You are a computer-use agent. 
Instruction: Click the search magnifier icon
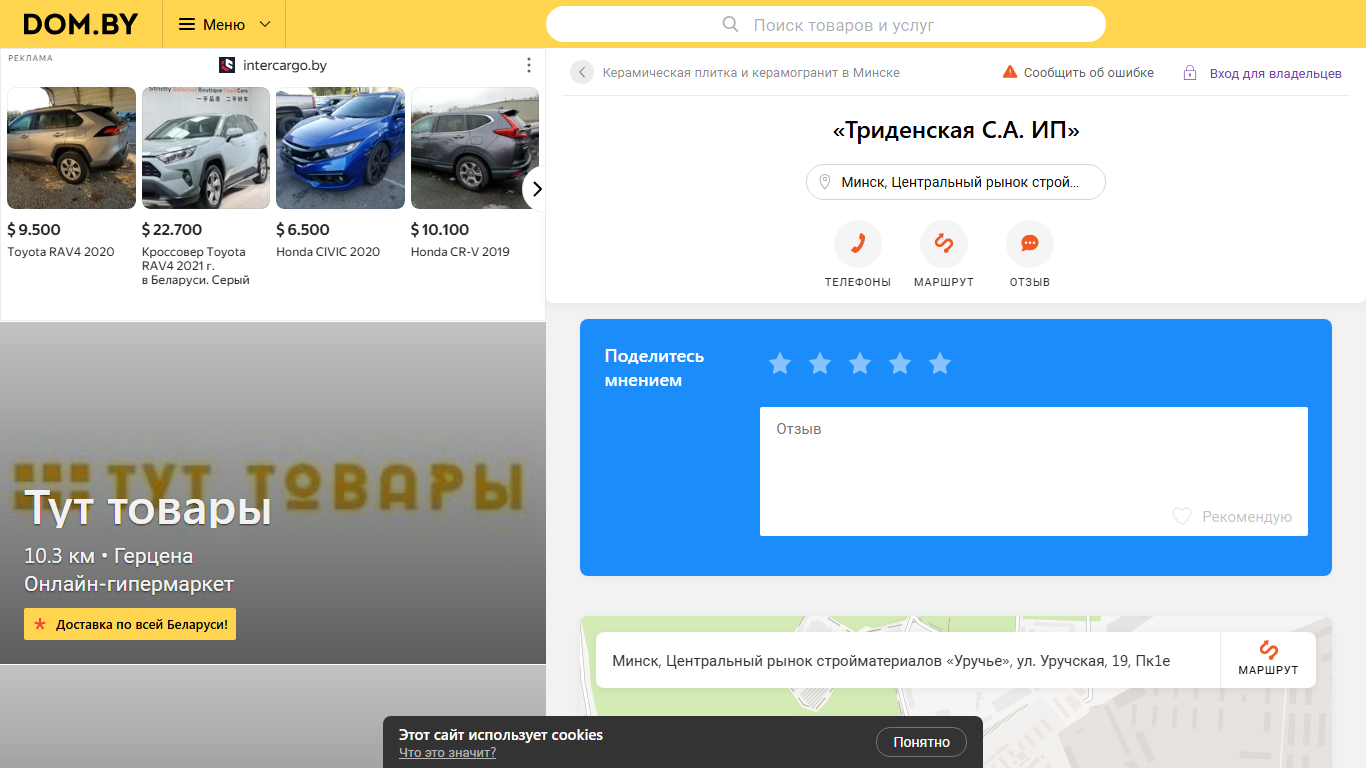point(731,25)
